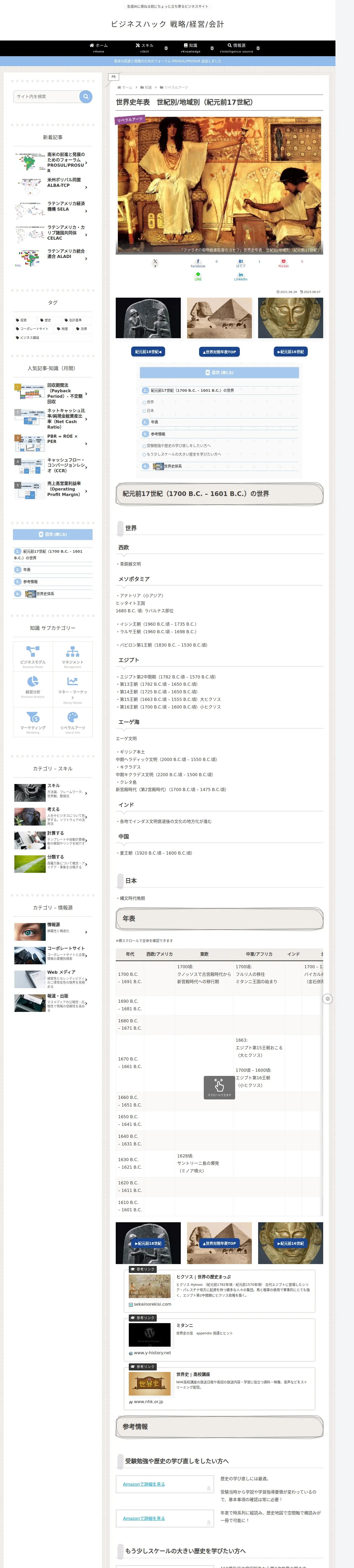Image resolution: width=354 pixels, height=1568 pixels.
Task: Open the 回収期間法 Payback Period popular article
Action: pyautogui.click(x=53, y=393)
